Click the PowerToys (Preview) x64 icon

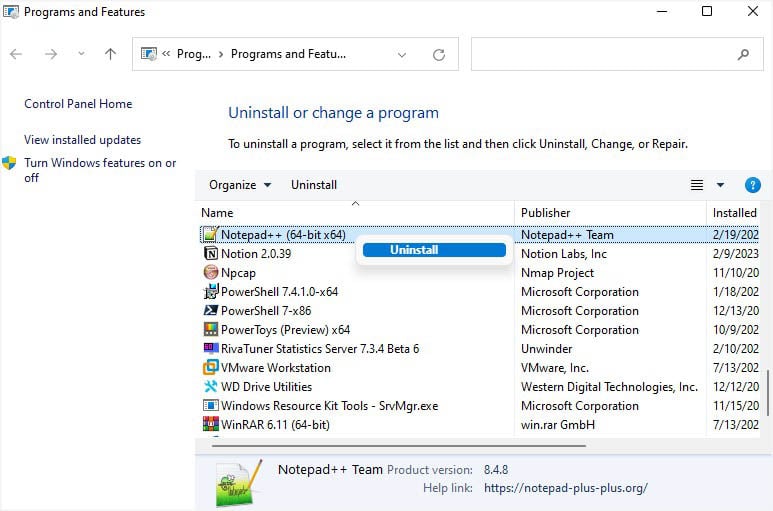(211, 329)
